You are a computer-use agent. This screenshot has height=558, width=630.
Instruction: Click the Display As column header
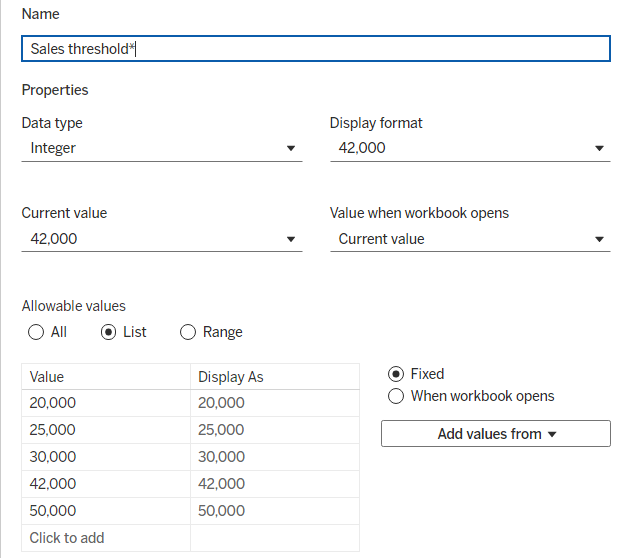(x=274, y=377)
